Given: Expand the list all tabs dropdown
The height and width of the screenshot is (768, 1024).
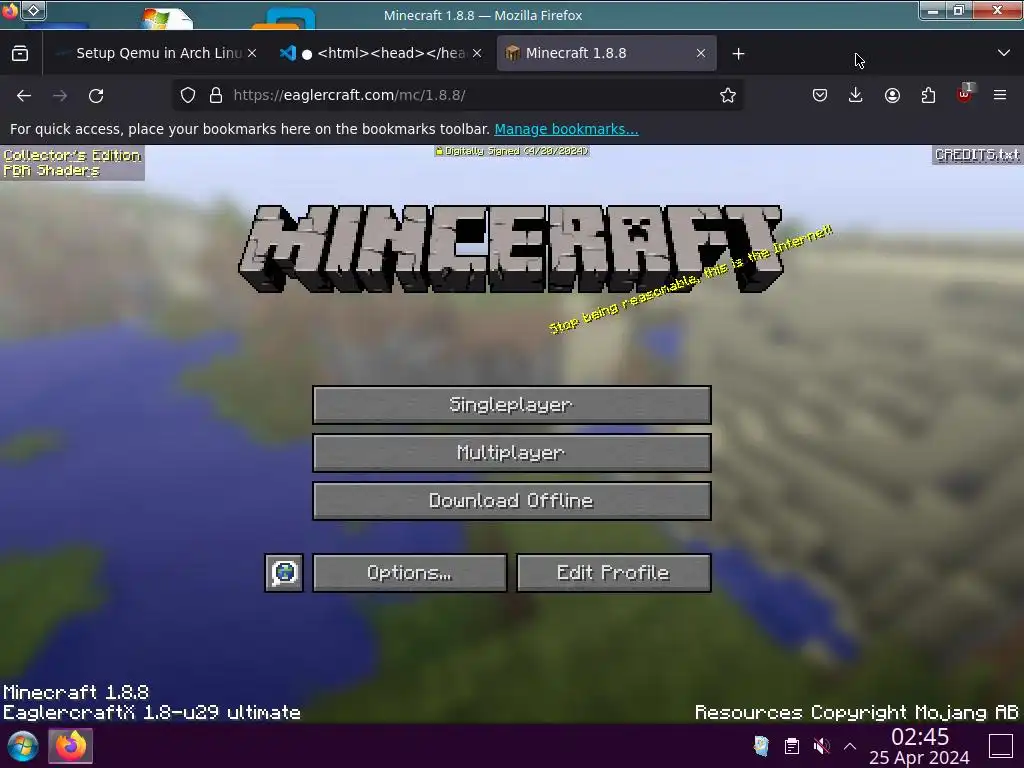Looking at the screenshot, I should click(1004, 54).
